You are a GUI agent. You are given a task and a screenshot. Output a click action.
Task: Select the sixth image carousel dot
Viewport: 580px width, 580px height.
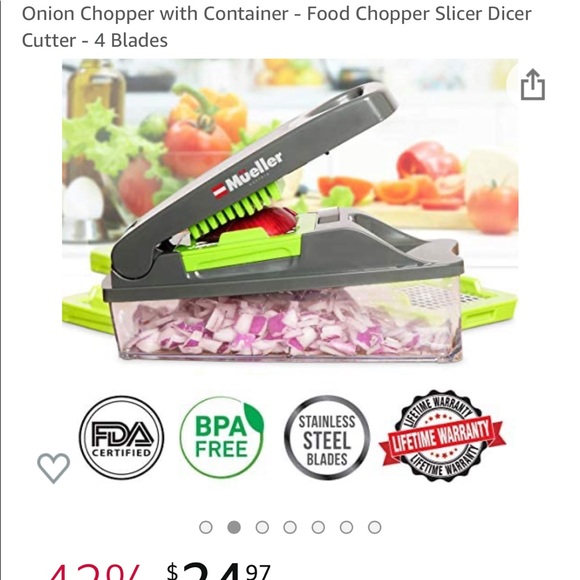tap(346, 527)
